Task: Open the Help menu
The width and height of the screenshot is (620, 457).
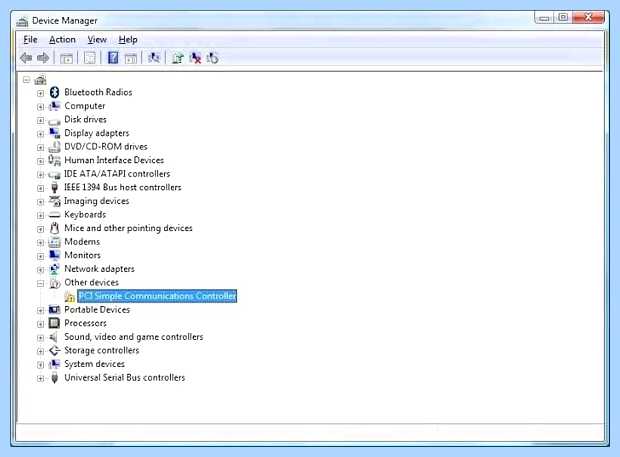Action: click(128, 40)
